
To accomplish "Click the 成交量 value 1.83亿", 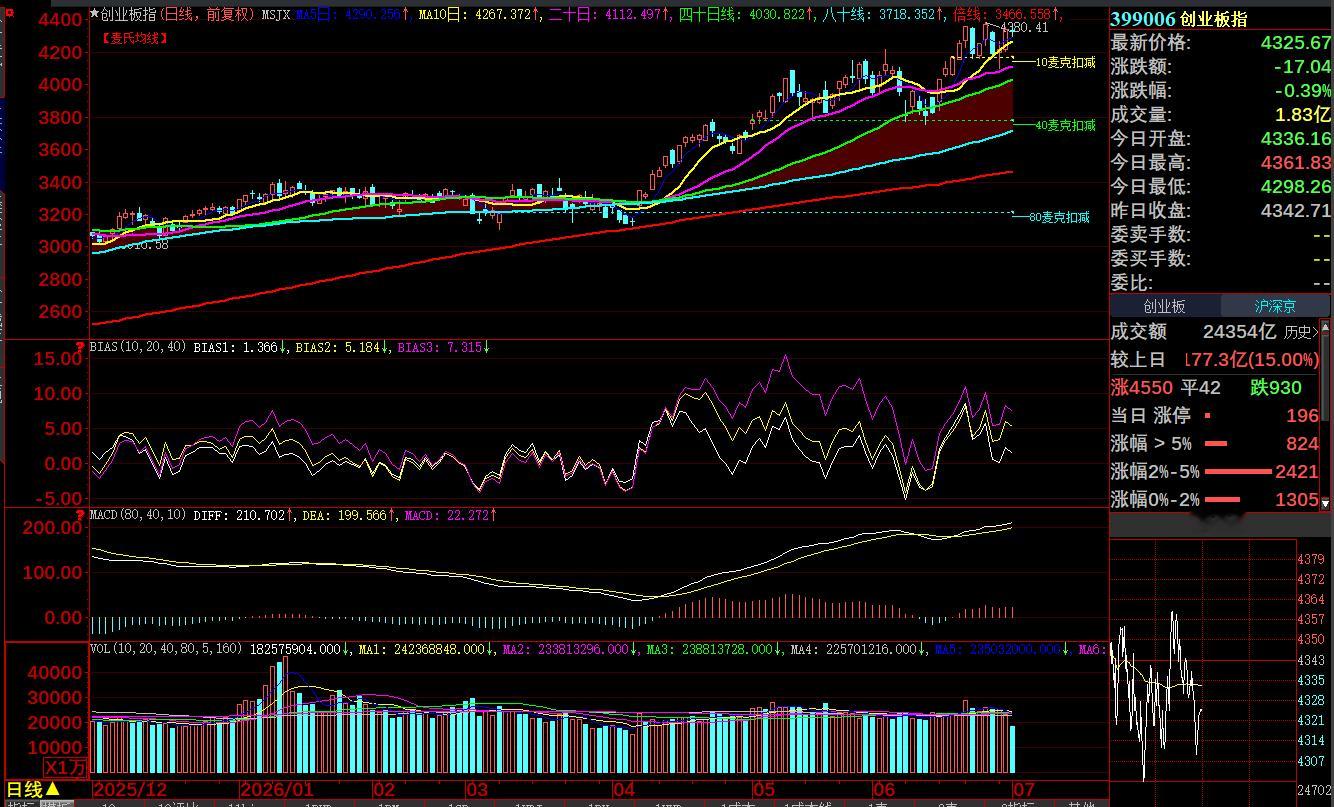I will pos(1302,115).
